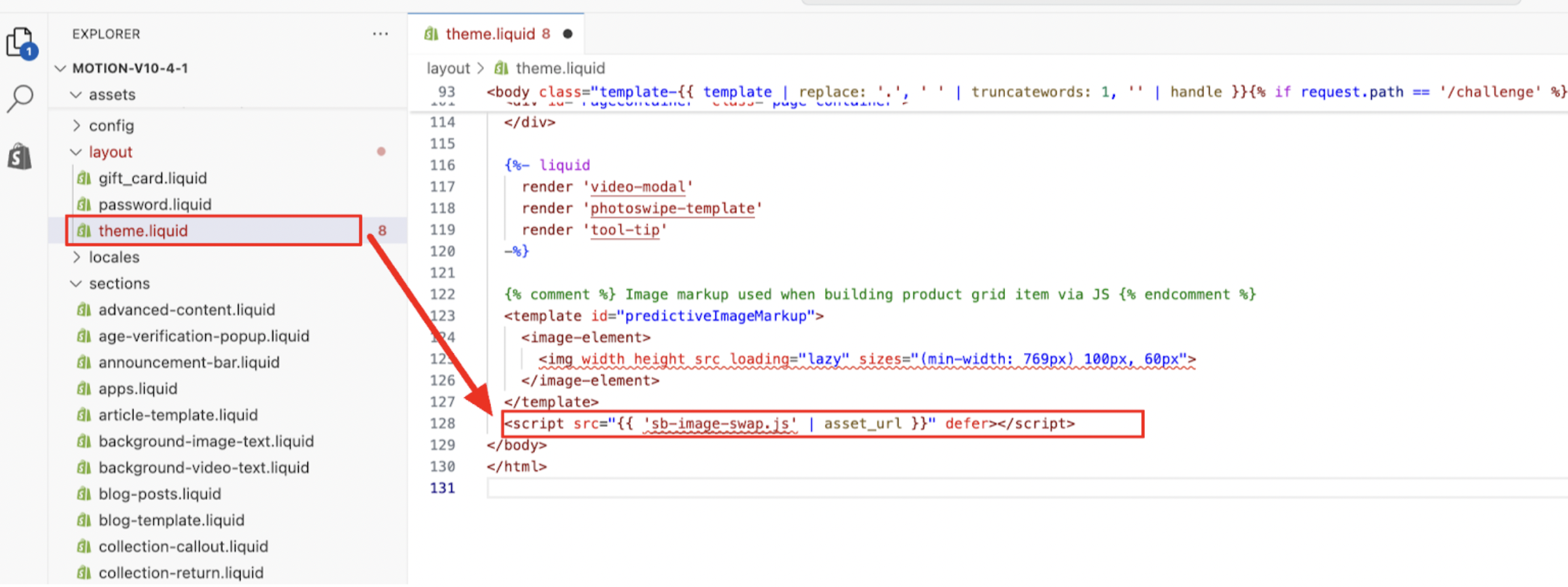This screenshot has width=1568, height=587.
Task: Click file icon of age-verification-popup.liquid
Action: pyautogui.click(x=84, y=336)
